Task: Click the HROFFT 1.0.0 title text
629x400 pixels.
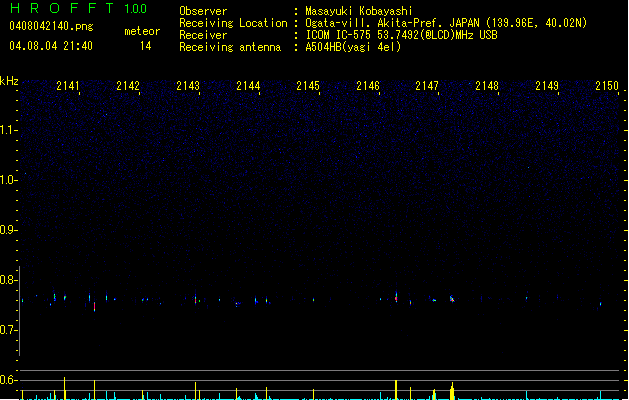Action: [79, 8]
